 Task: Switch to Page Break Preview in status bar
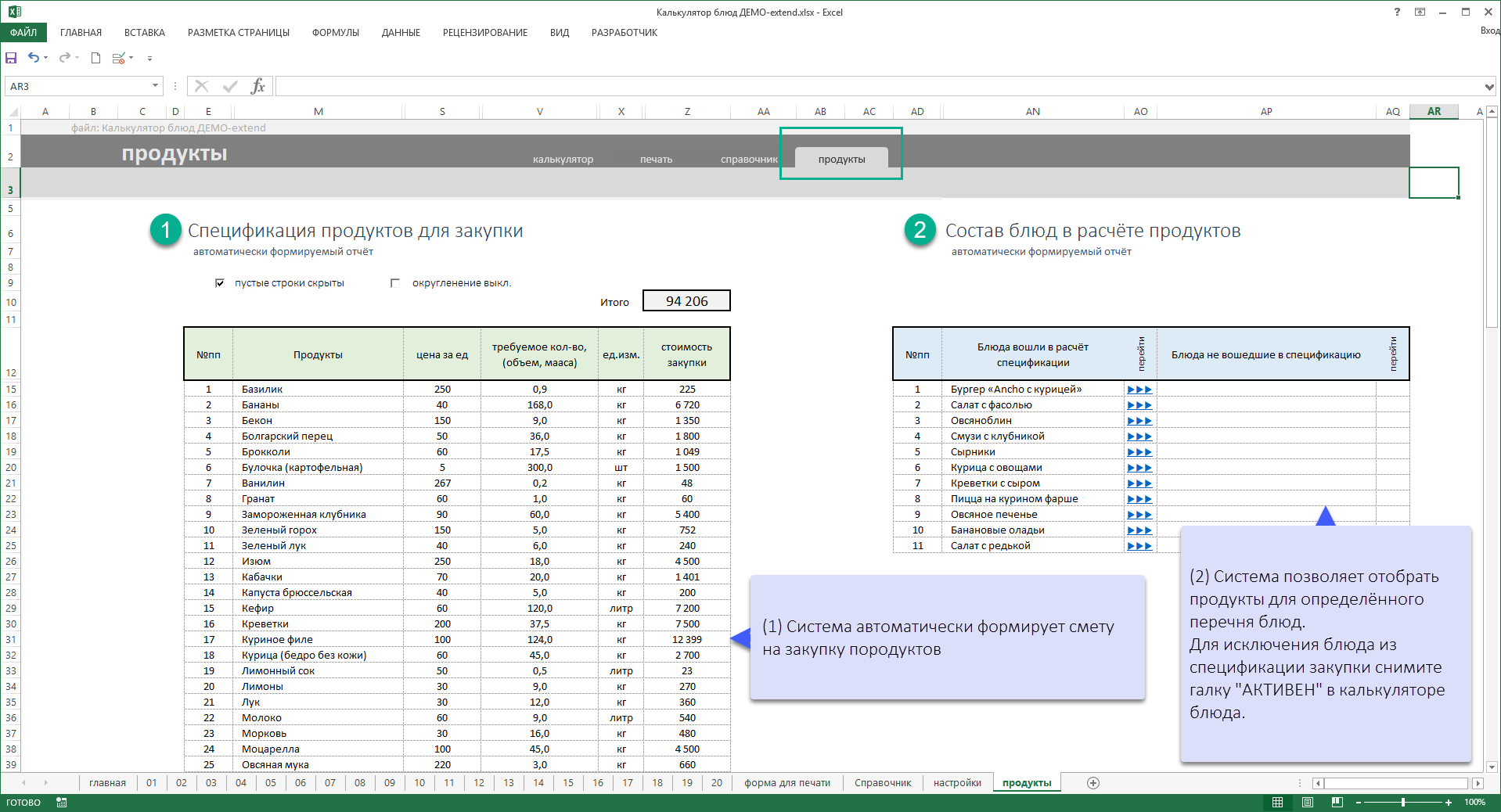(x=1337, y=802)
